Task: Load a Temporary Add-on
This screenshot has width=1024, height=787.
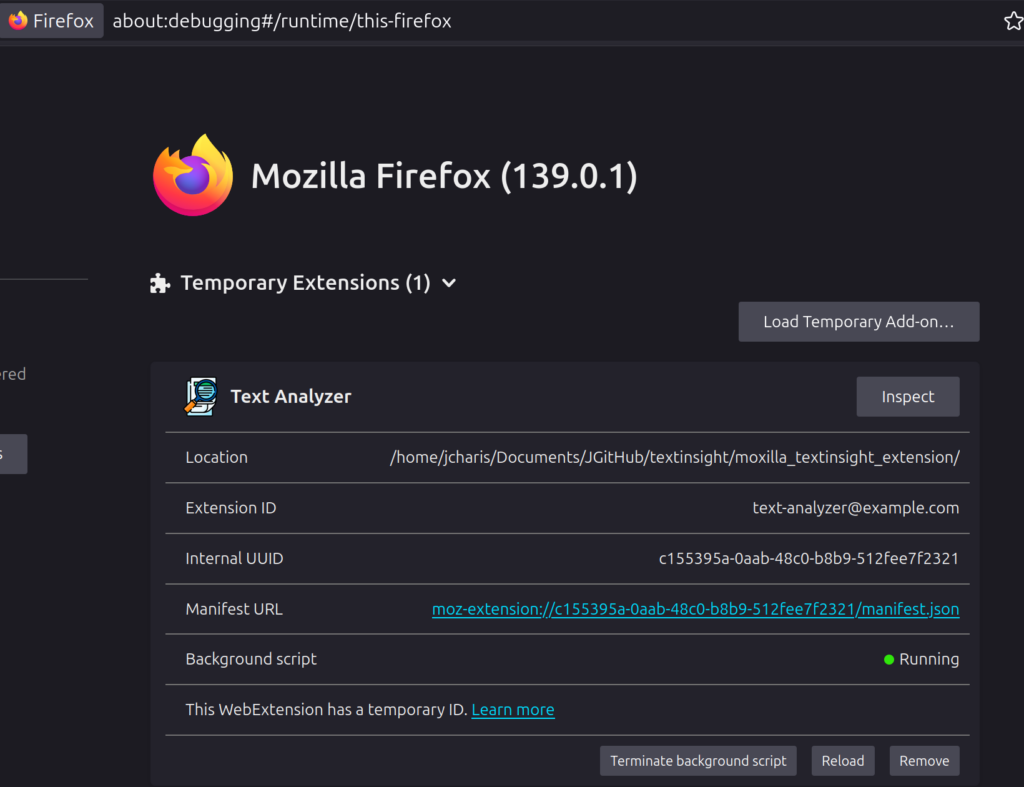Action: [859, 321]
